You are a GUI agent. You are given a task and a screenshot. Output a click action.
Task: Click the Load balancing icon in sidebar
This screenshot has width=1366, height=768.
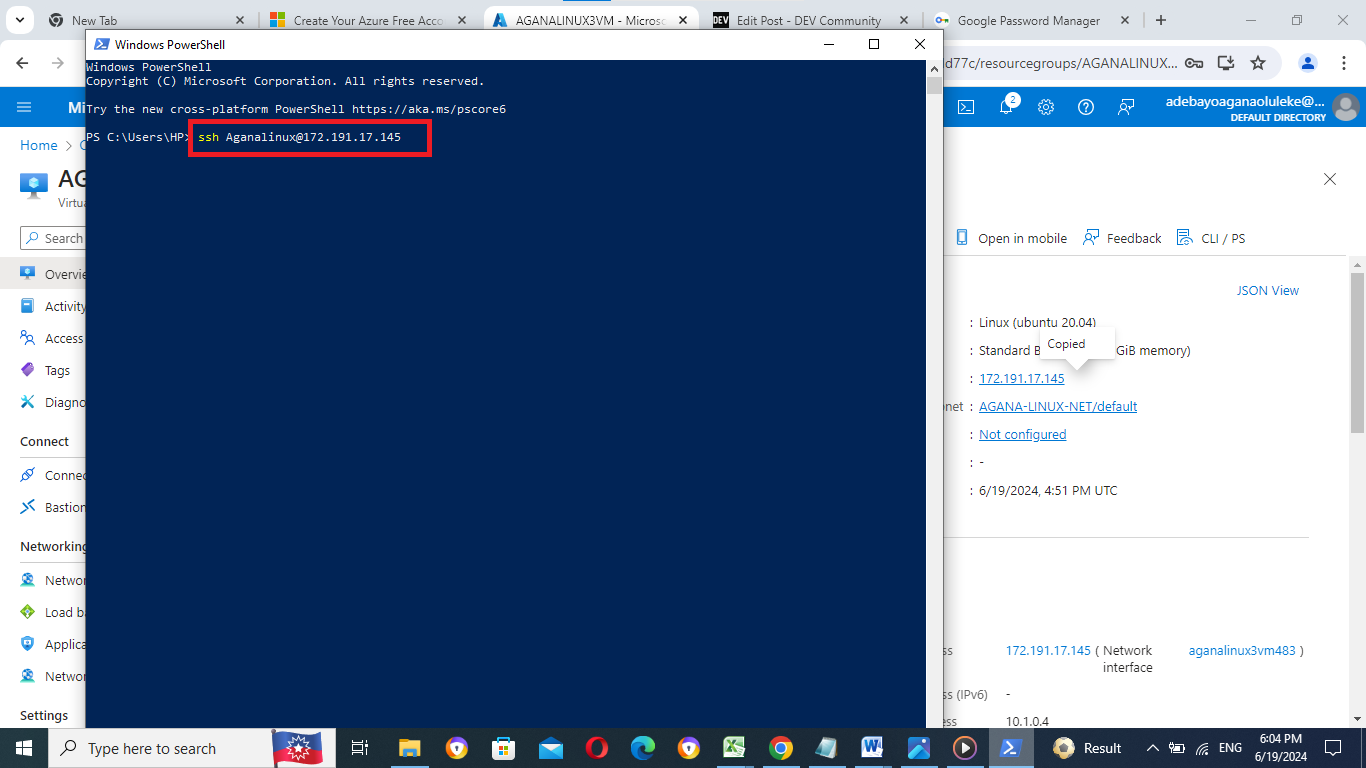[x=28, y=612]
